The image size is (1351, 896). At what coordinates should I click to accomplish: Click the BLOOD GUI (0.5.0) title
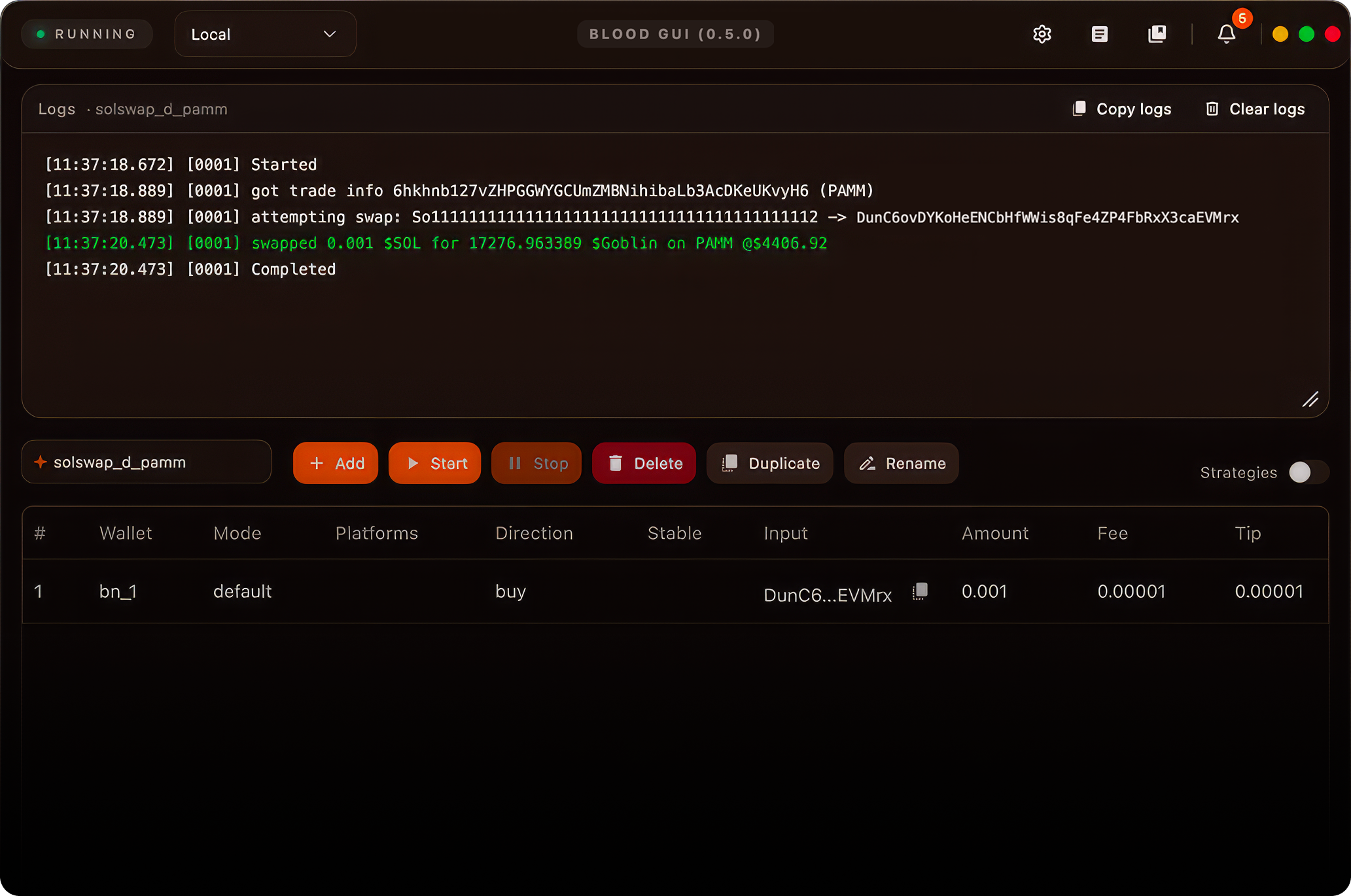pos(675,34)
